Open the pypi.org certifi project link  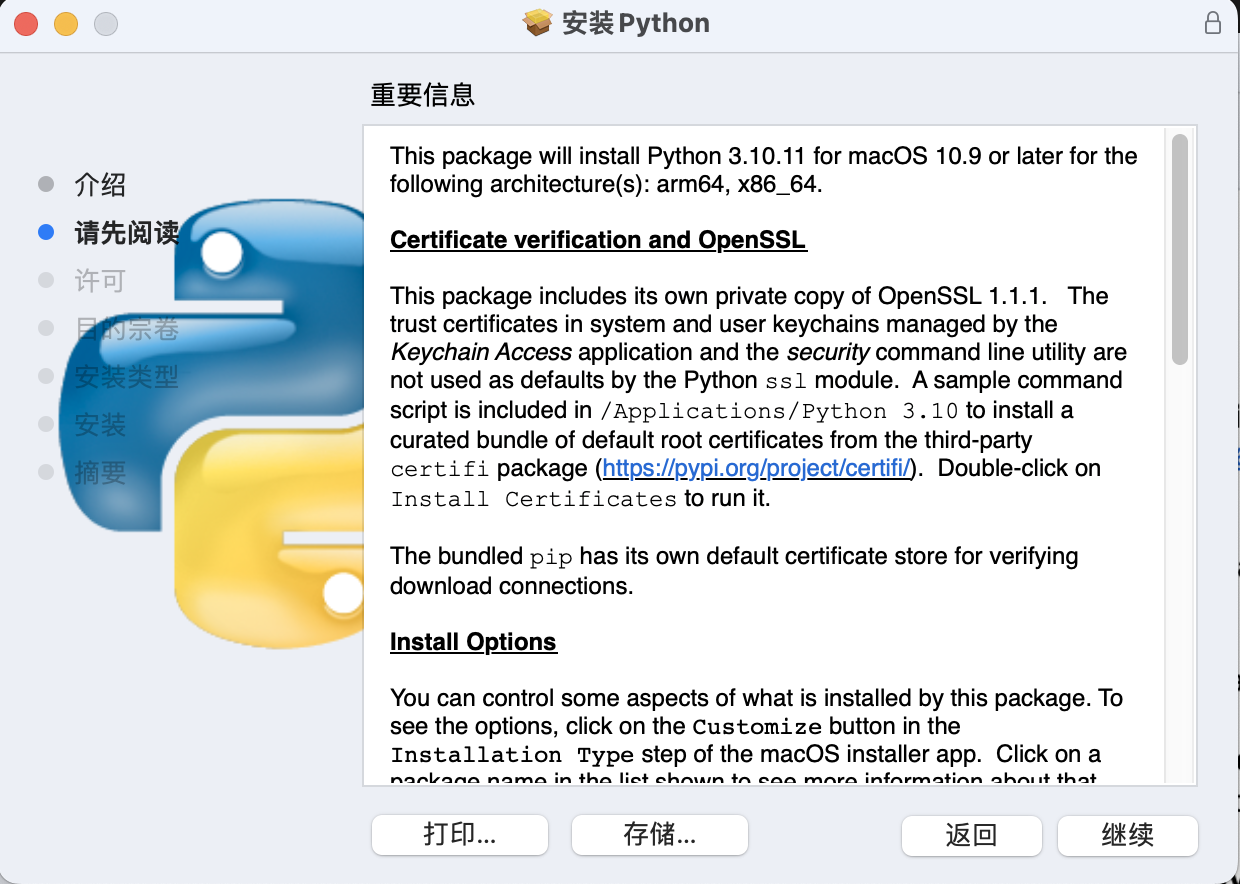click(756, 468)
